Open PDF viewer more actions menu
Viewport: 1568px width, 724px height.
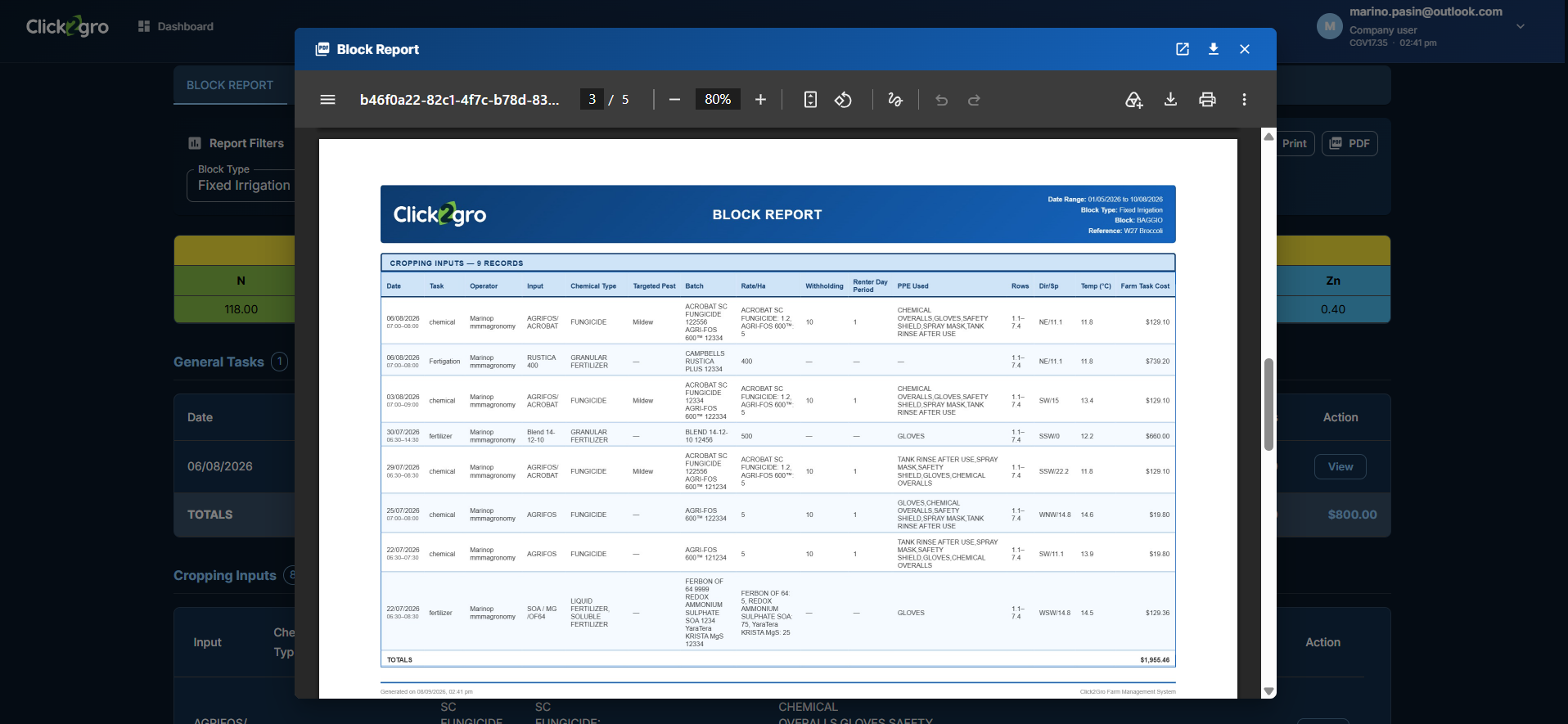[1244, 100]
